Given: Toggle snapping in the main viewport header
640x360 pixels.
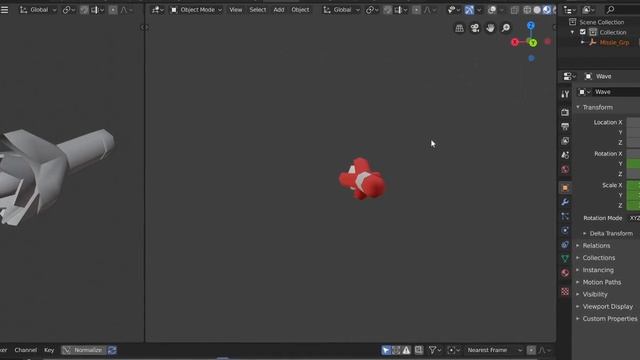Looking at the screenshot, I should [387, 10].
